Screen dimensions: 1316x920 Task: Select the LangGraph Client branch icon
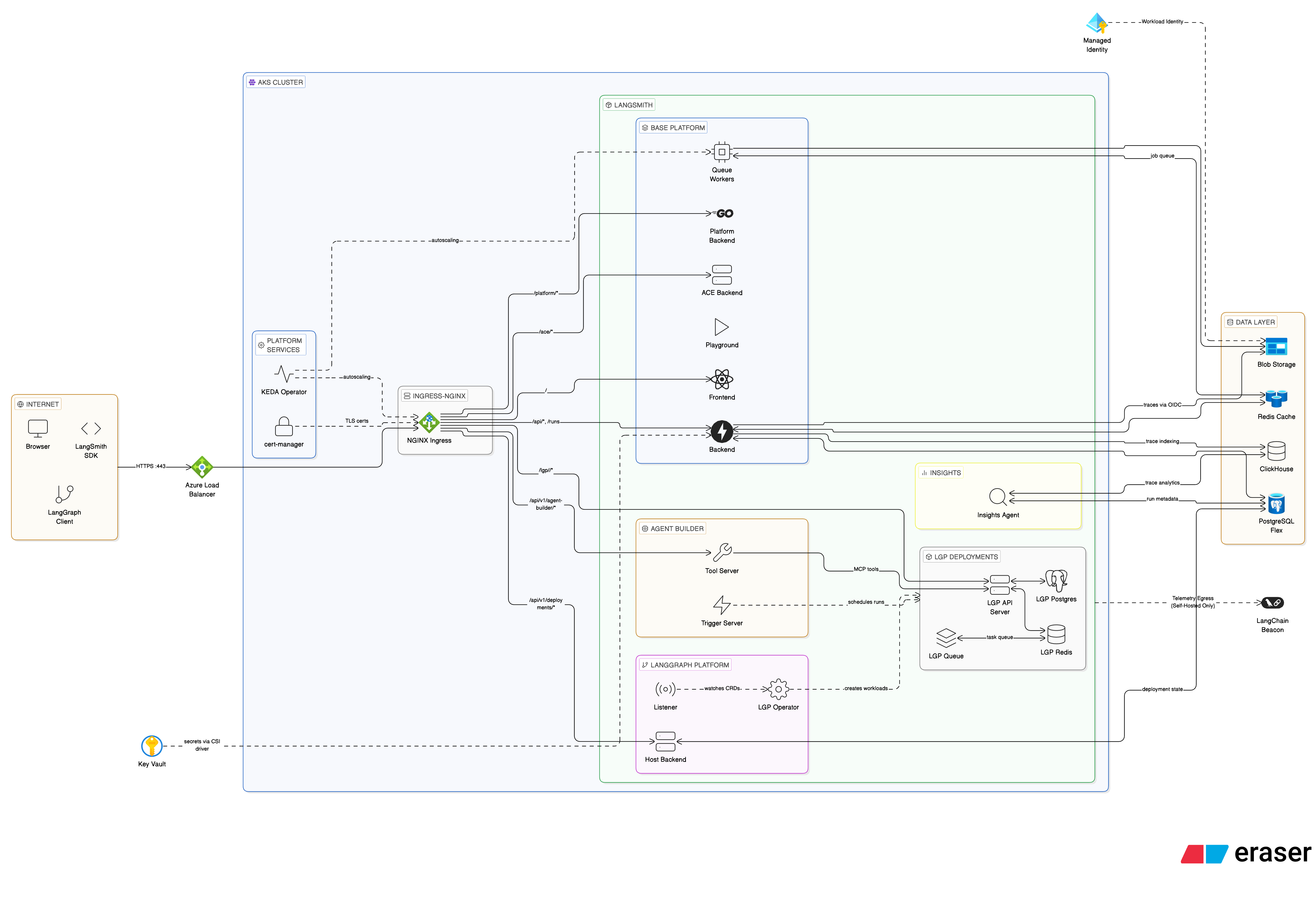[64, 494]
